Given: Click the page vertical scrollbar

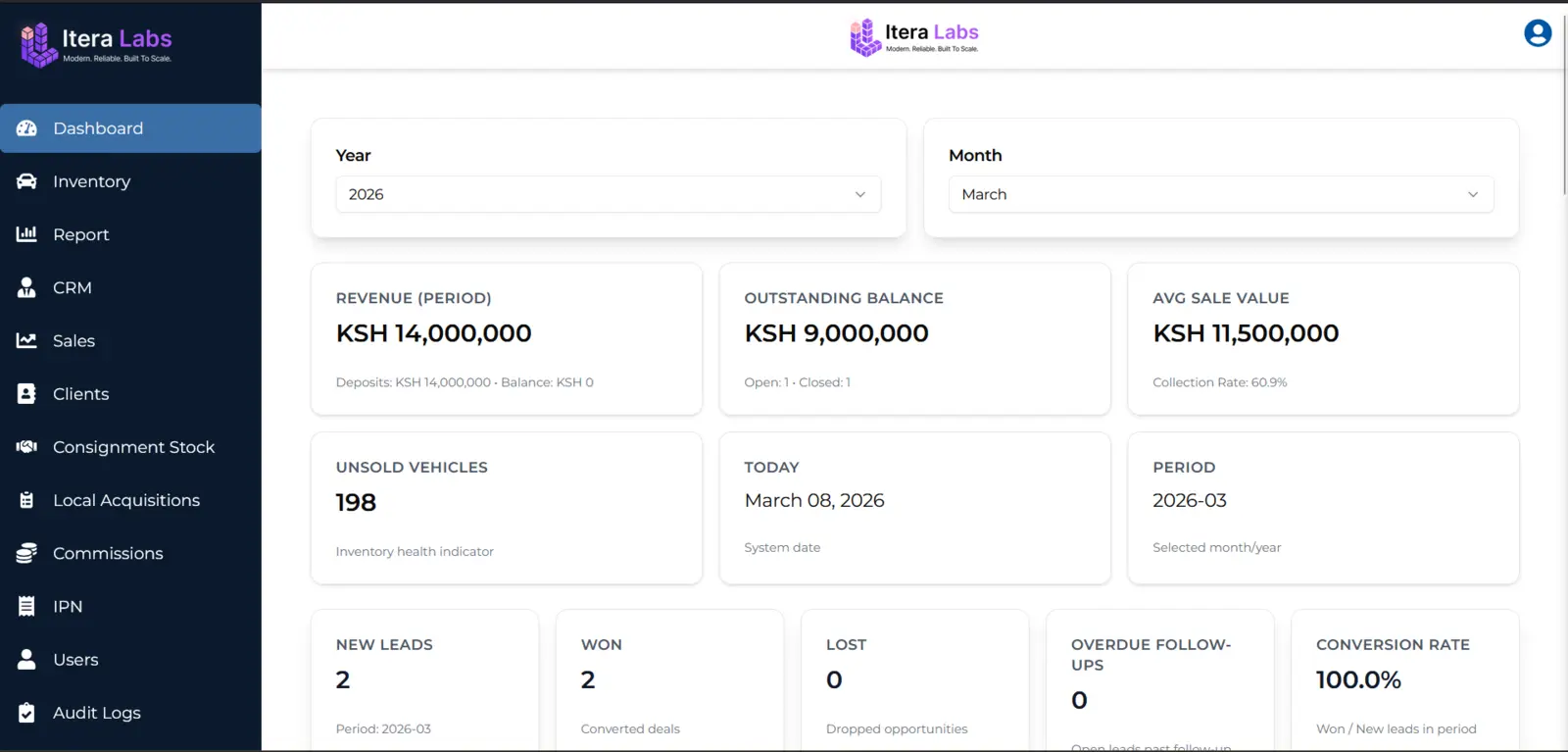Looking at the screenshot, I should click(x=1563, y=108).
